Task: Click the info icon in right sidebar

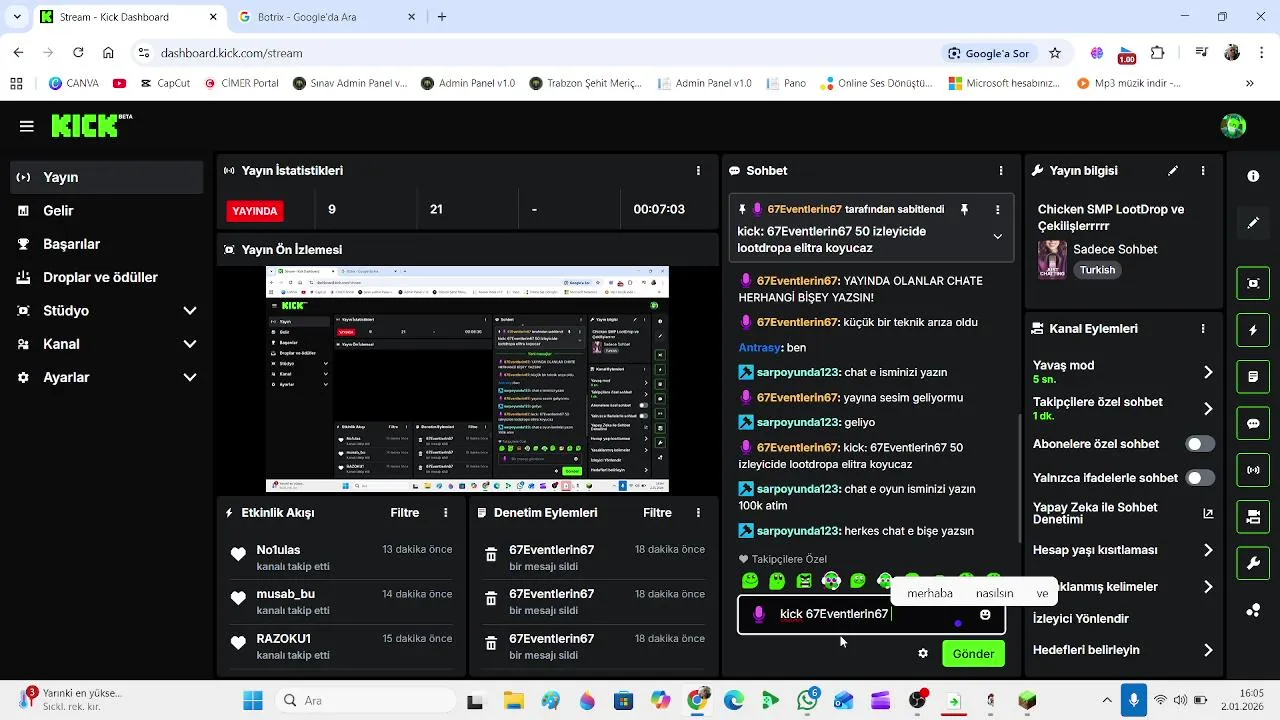Action: point(1253,176)
